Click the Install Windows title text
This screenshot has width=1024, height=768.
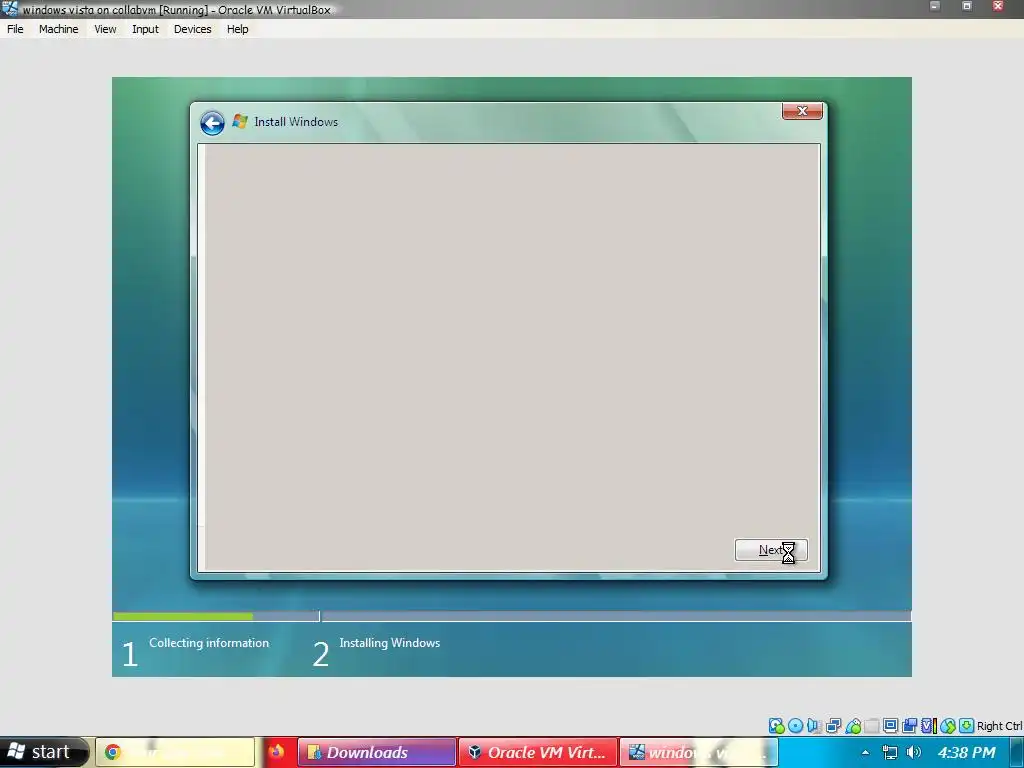point(296,121)
